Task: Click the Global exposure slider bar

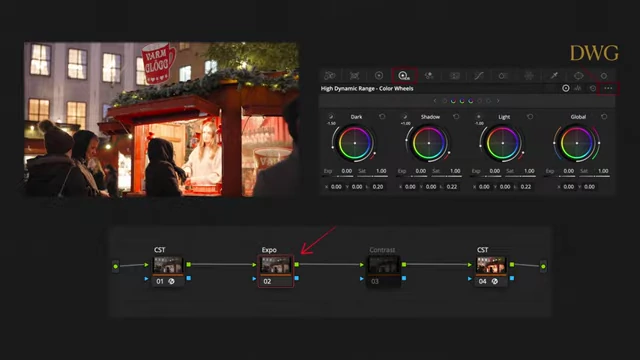Action: coord(560,176)
